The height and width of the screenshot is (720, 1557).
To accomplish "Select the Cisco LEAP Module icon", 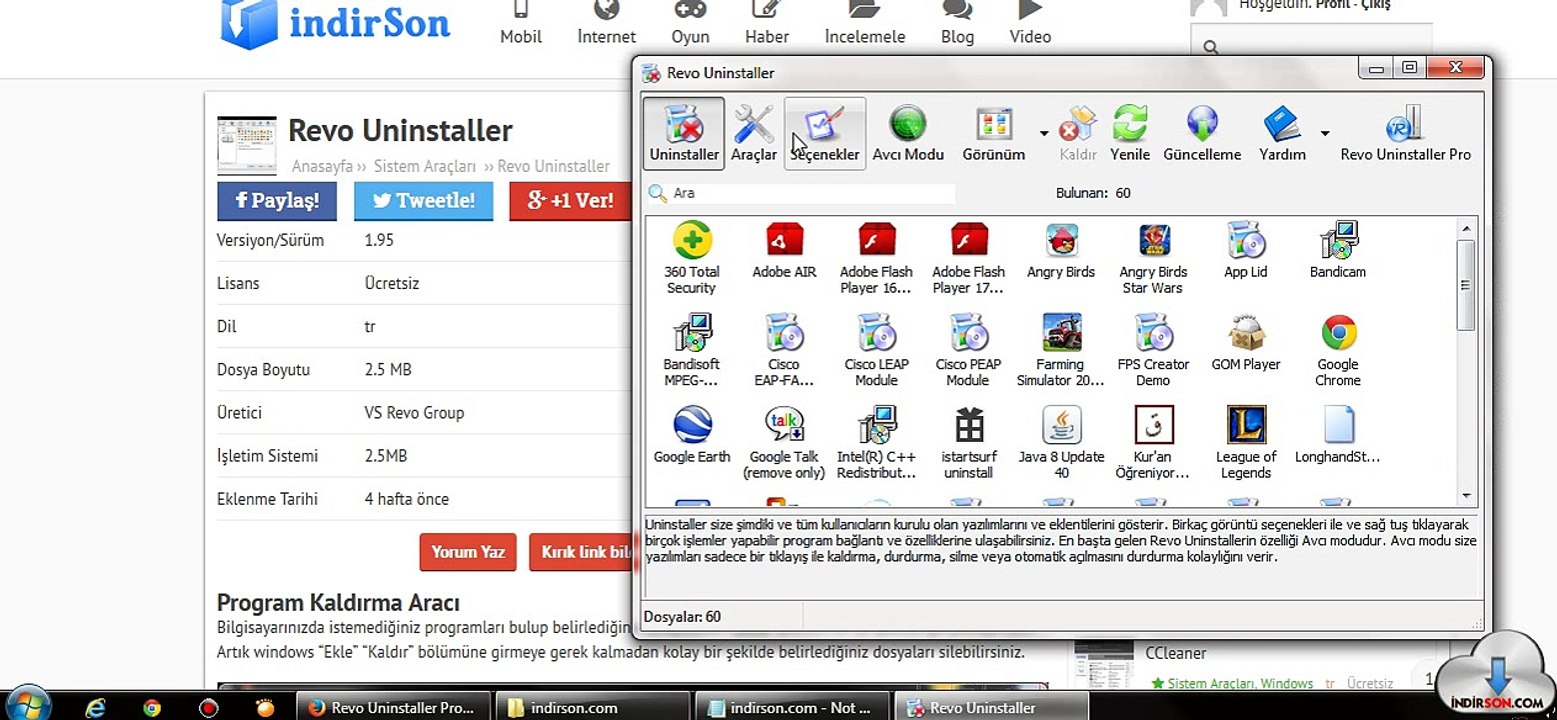I will point(876,351).
